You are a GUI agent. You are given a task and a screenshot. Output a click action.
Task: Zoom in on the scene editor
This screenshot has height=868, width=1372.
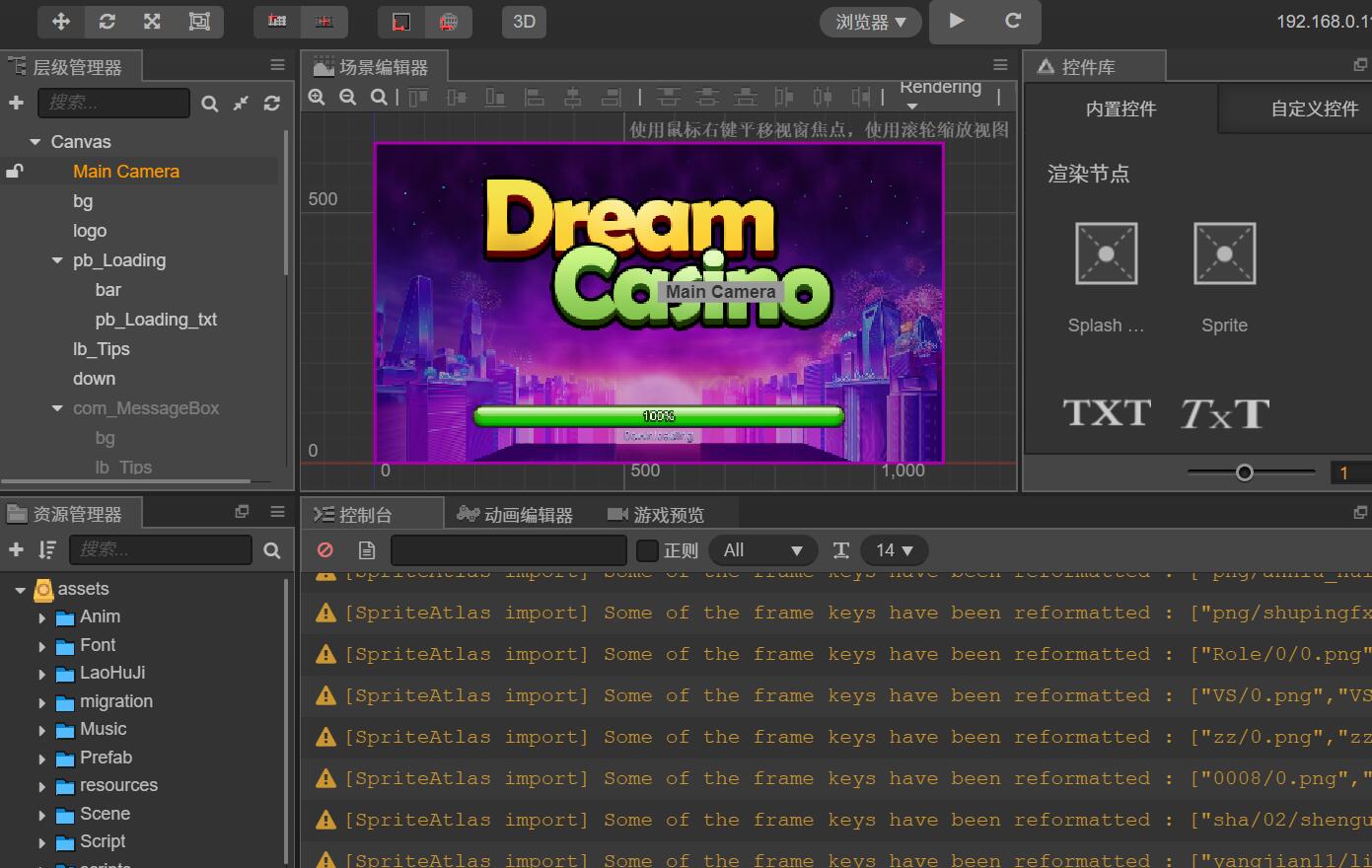317,97
